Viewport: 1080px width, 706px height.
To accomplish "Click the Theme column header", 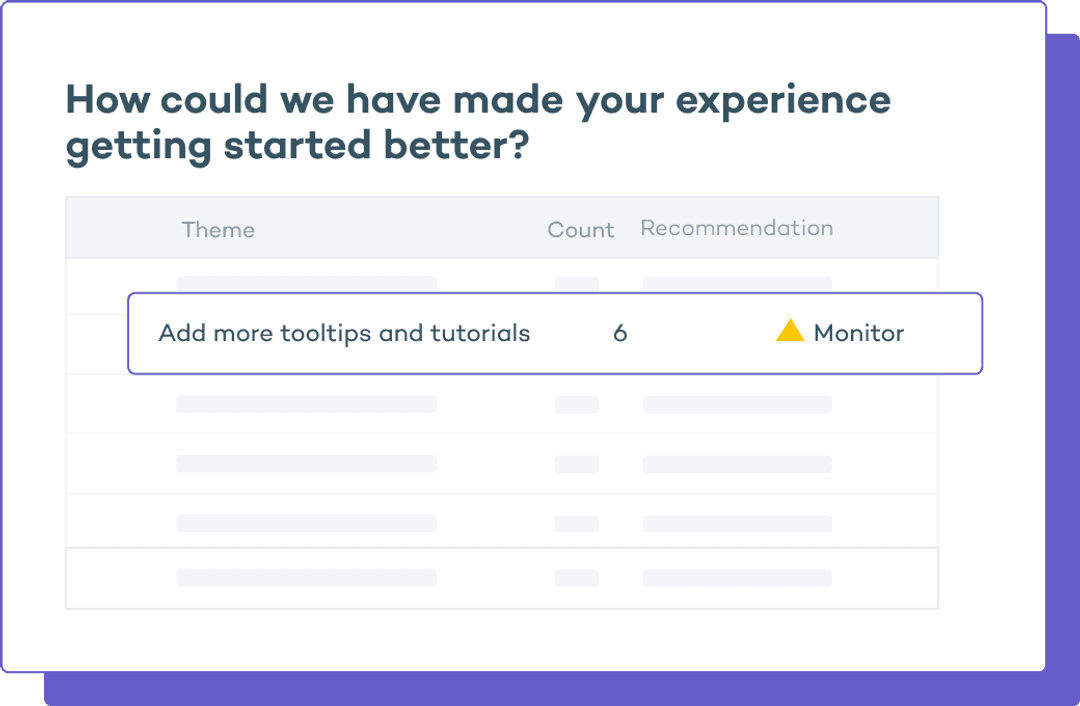I will click(218, 229).
